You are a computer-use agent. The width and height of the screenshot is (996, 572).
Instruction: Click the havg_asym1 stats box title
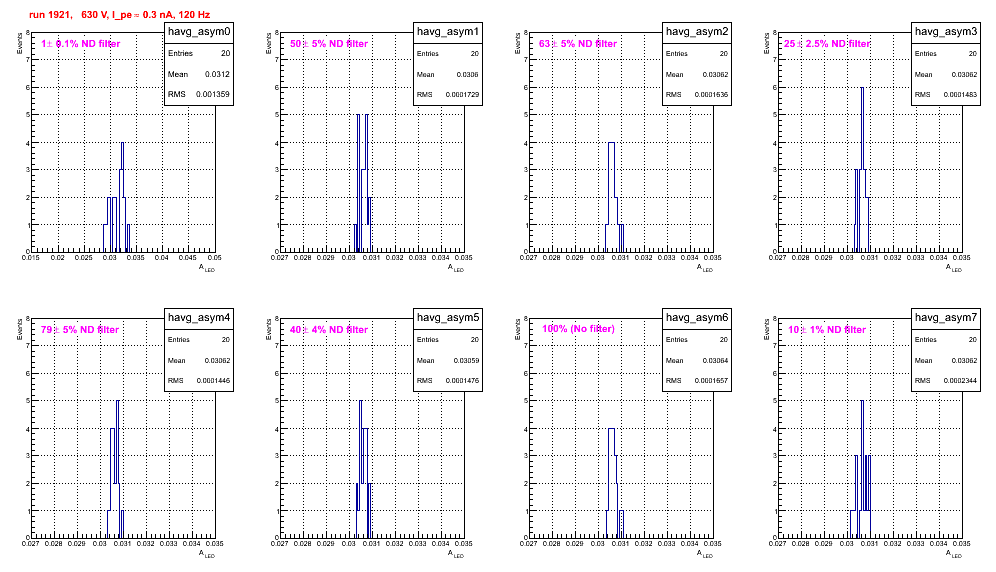[448, 32]
